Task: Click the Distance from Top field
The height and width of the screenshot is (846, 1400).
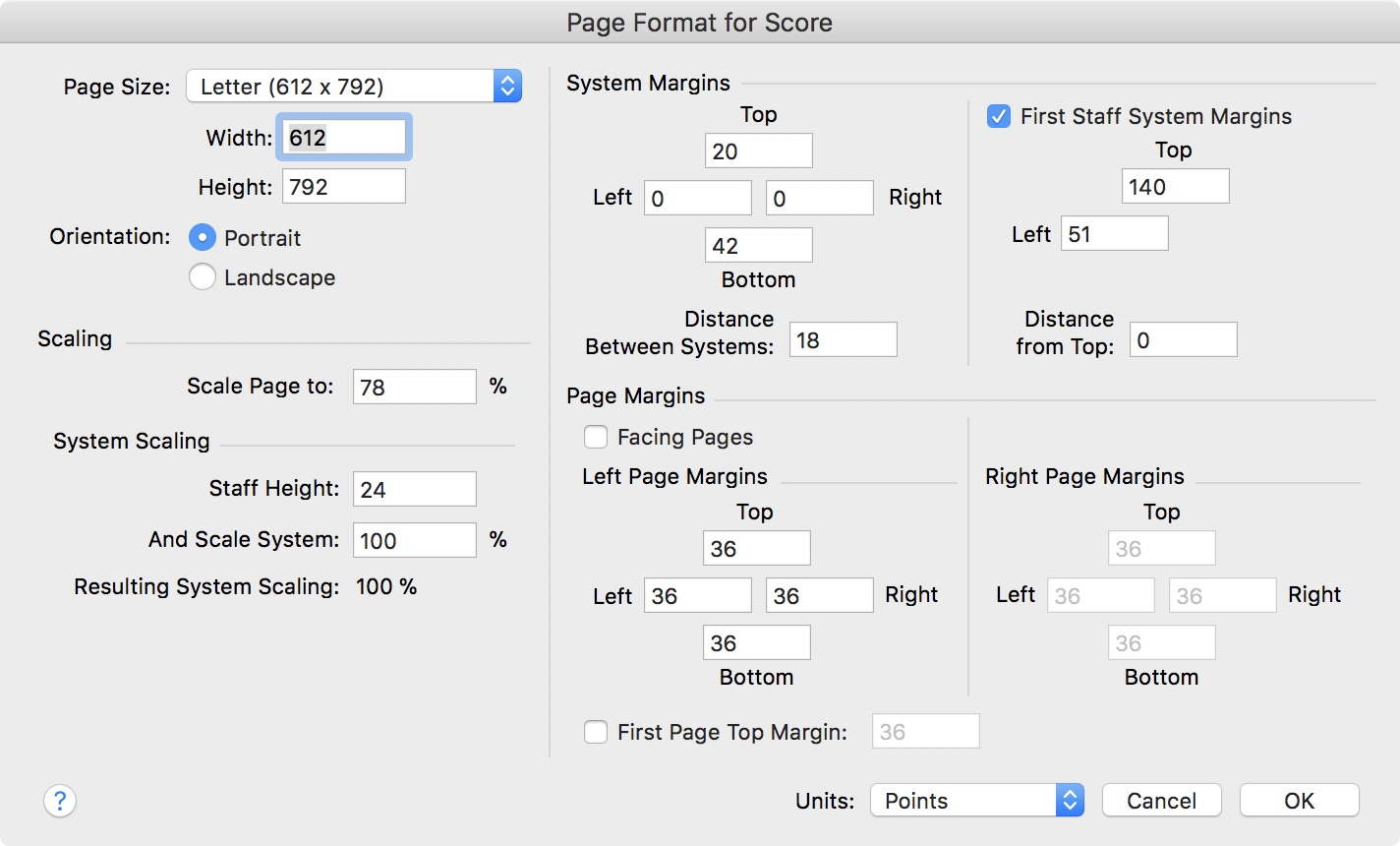Action: [x=1183, y=340]
